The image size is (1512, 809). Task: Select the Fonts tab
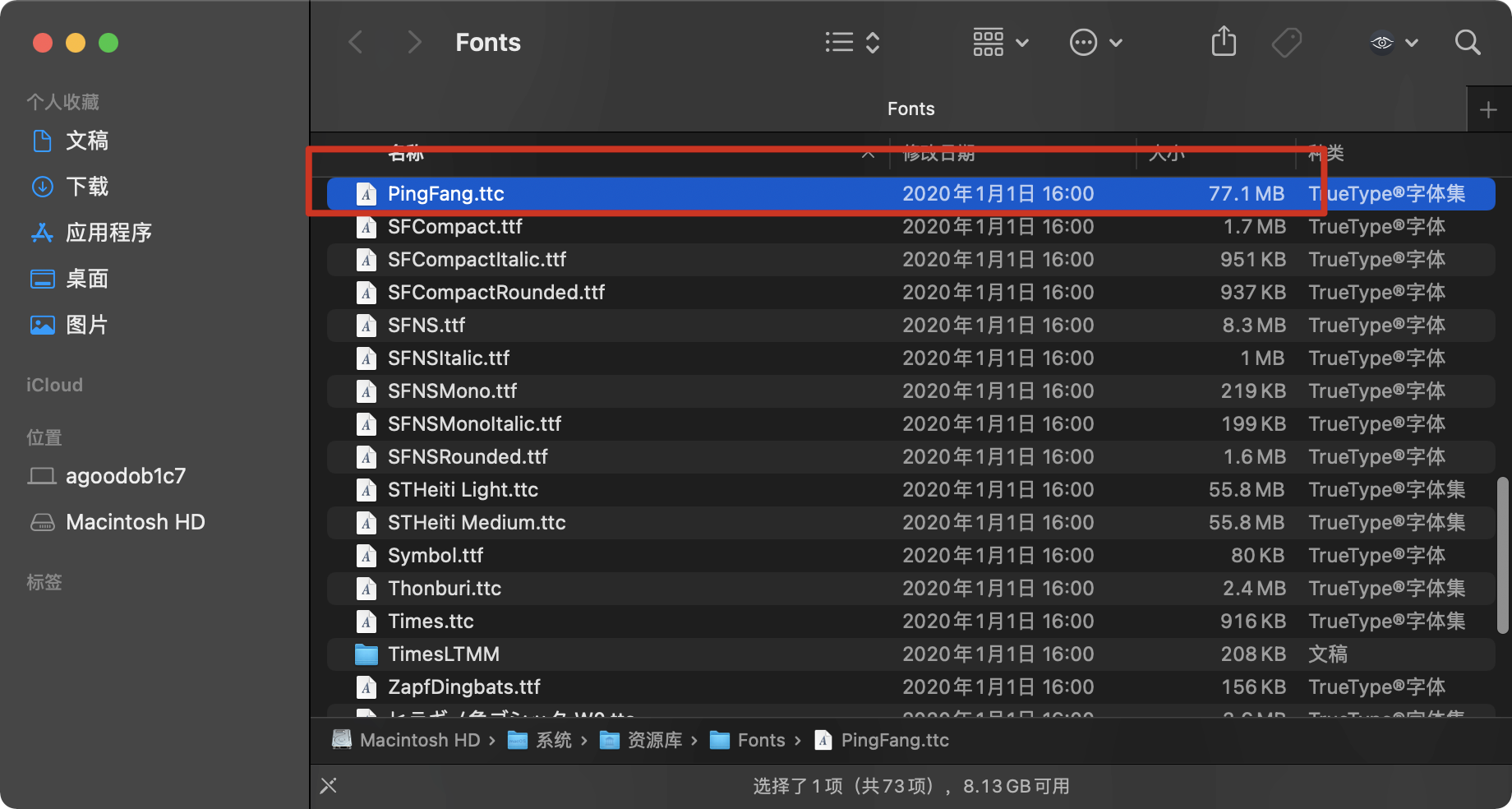pos(910,109)
